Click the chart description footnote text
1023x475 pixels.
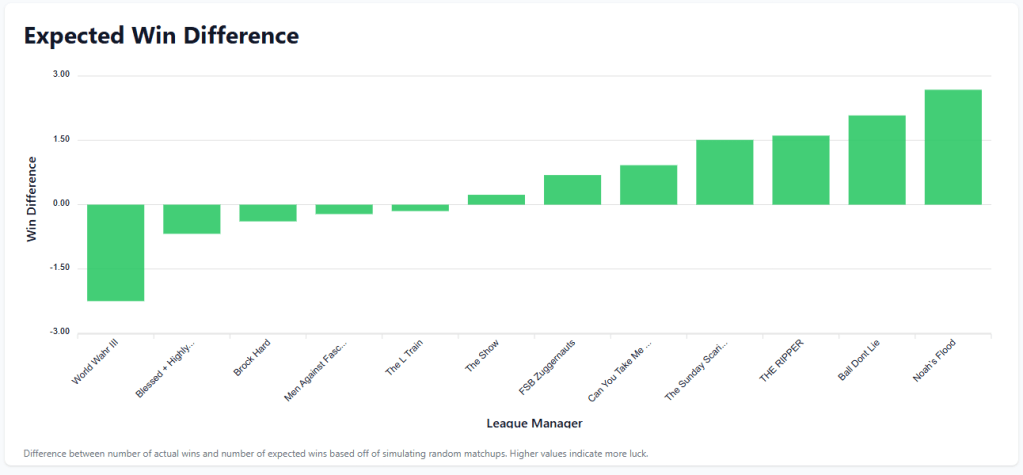click(335, 453)
